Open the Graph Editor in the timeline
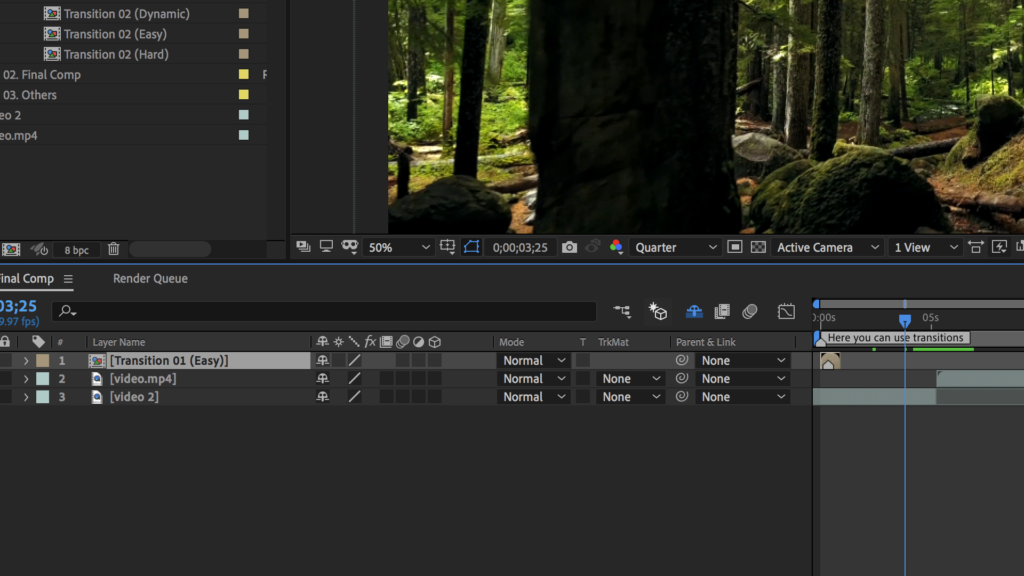This screenshot has height=576, width=1024. coord(787,312)
